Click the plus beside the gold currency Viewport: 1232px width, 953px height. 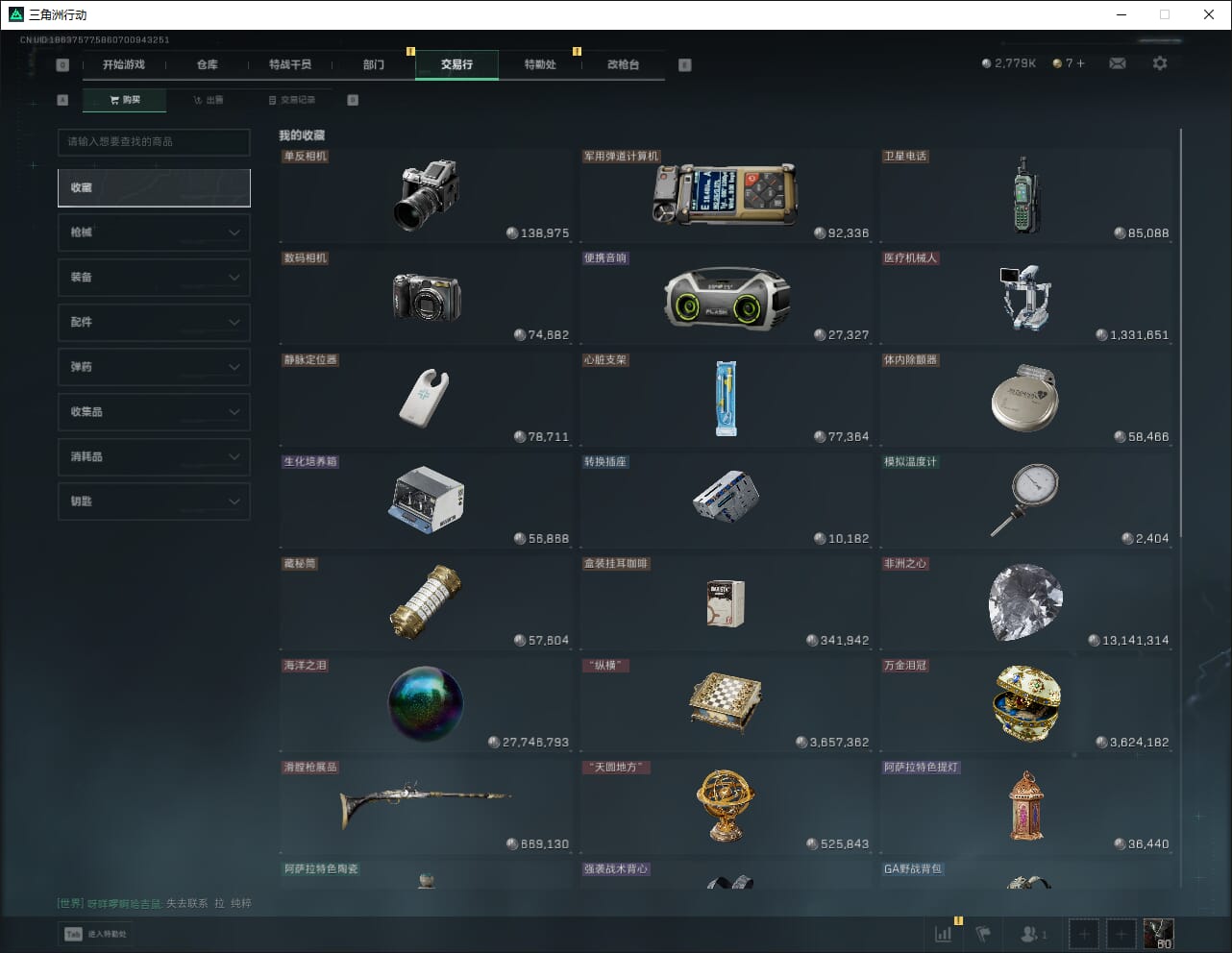(x=1080, y=63)
